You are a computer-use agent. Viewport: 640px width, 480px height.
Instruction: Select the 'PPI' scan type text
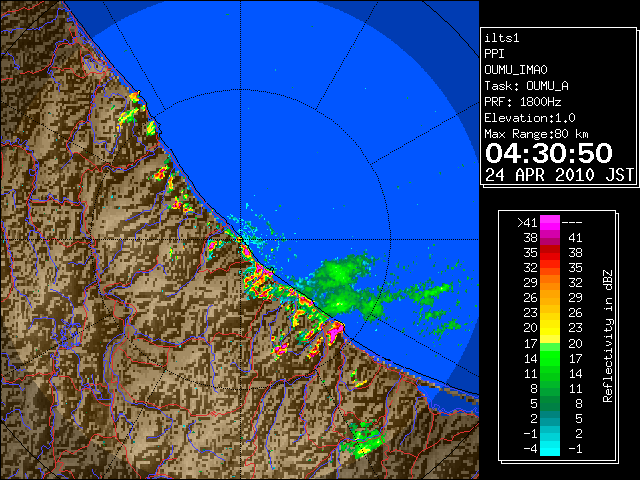494,54
